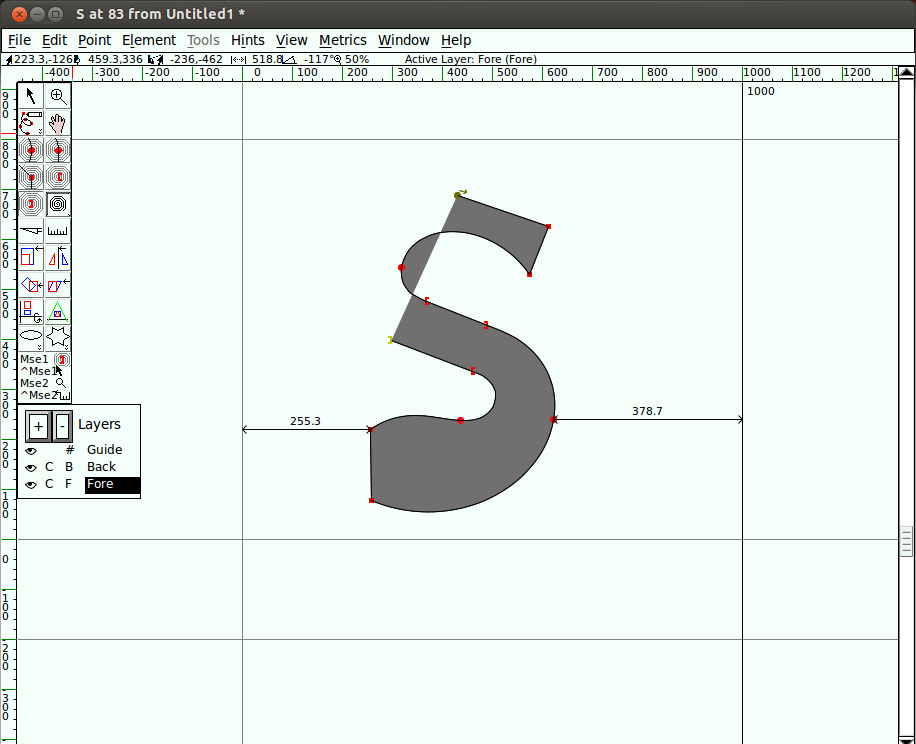
Task: Toggle visibility of the Guide layer
Action: (31, 450)
